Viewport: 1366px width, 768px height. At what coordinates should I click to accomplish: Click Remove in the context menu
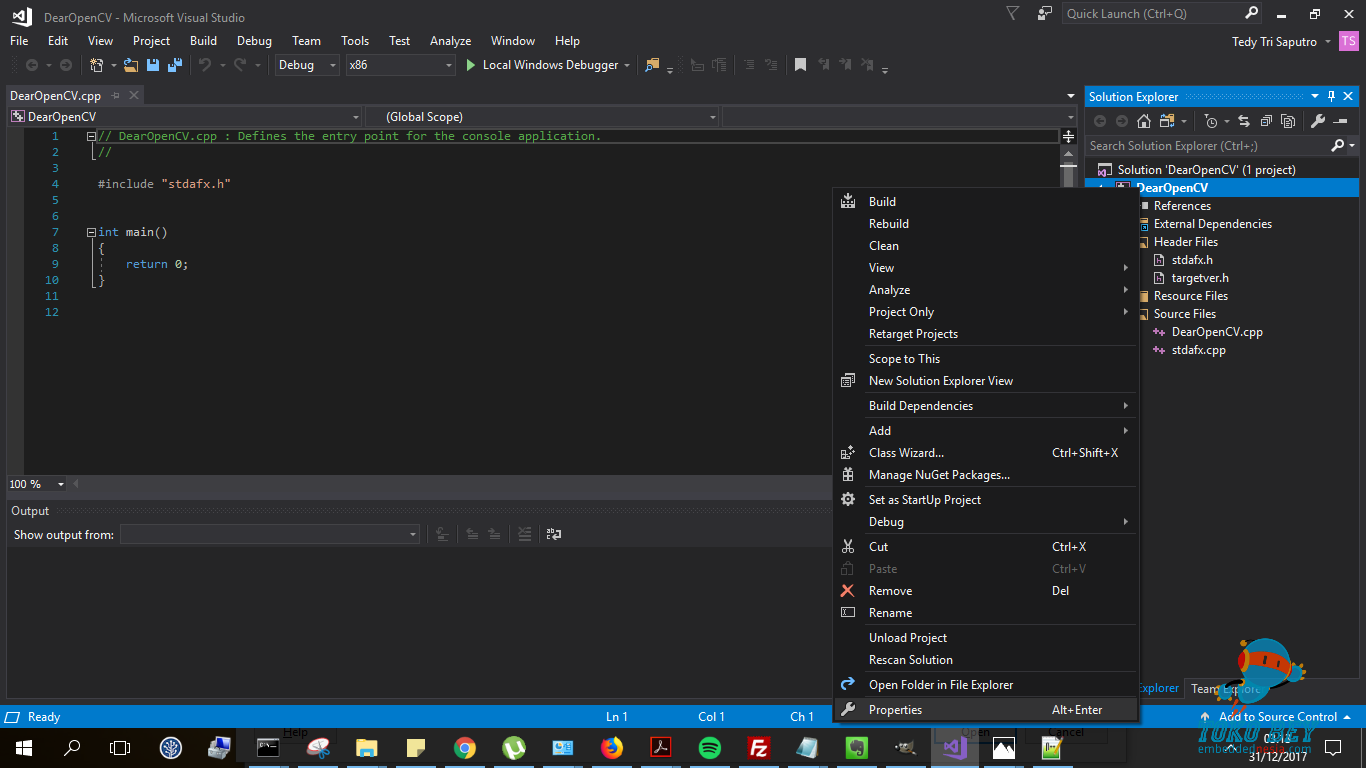pyautogui.click(x=985, y=591)
